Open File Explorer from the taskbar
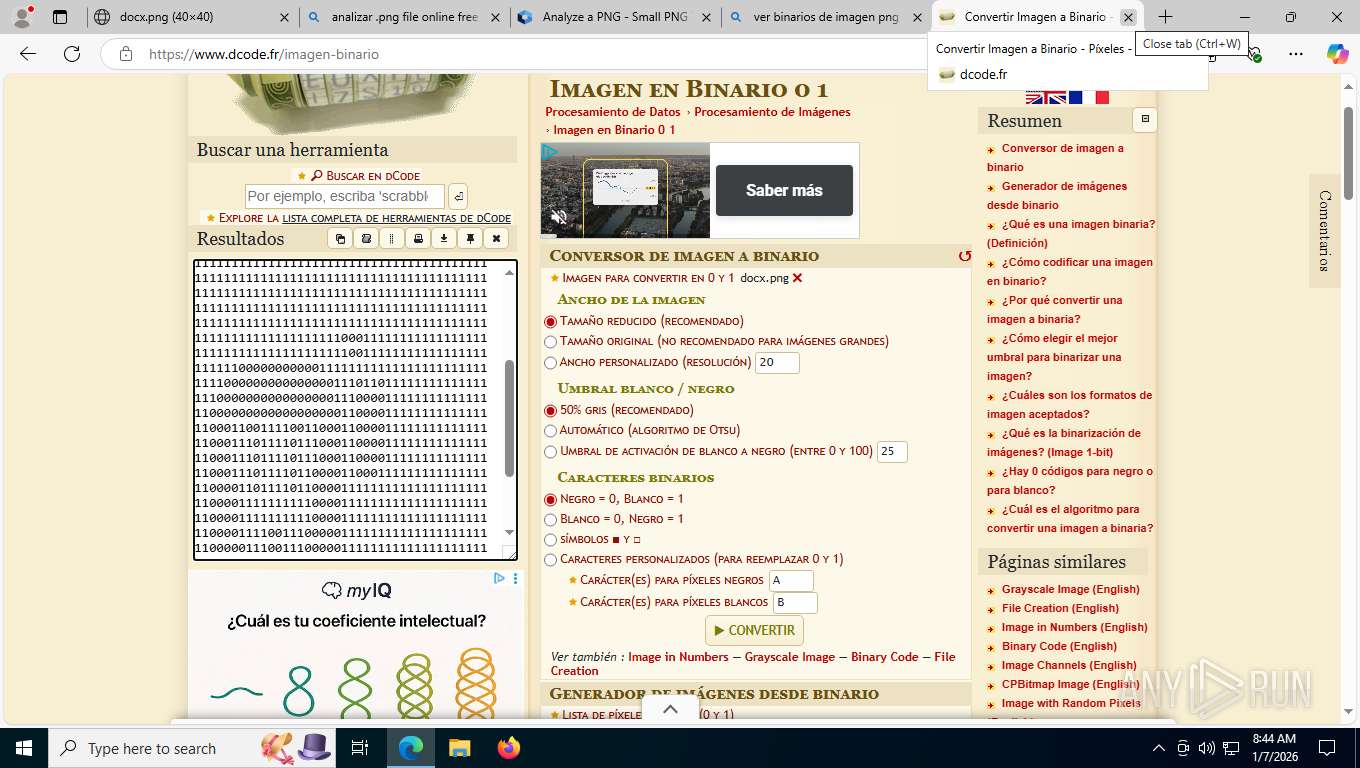 [459, 748]
